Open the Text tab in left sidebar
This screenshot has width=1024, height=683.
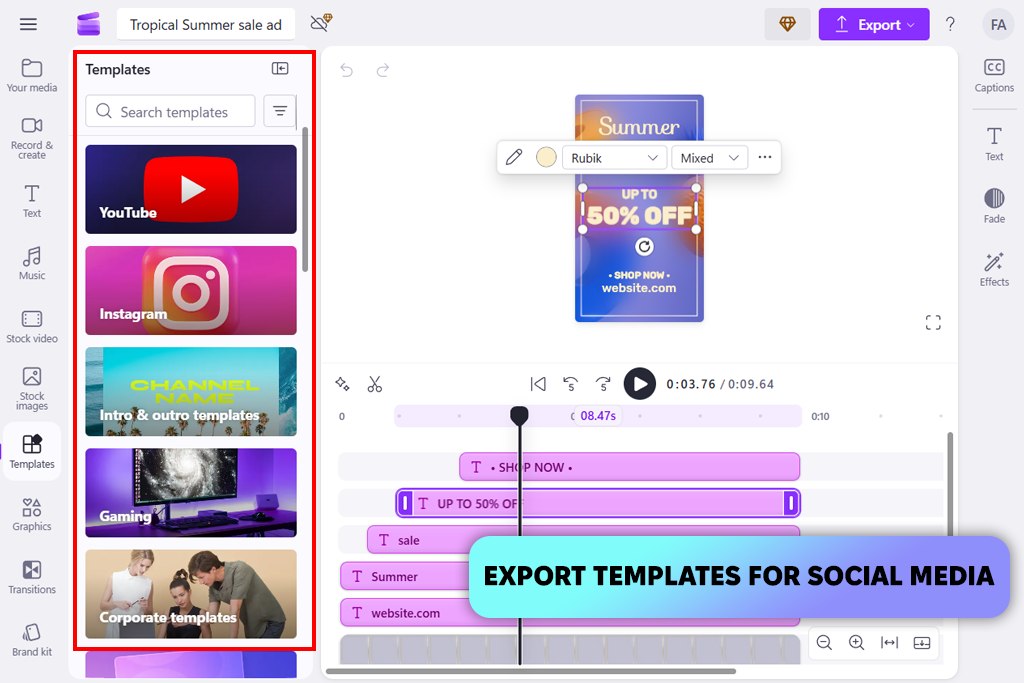click(31, 201)
